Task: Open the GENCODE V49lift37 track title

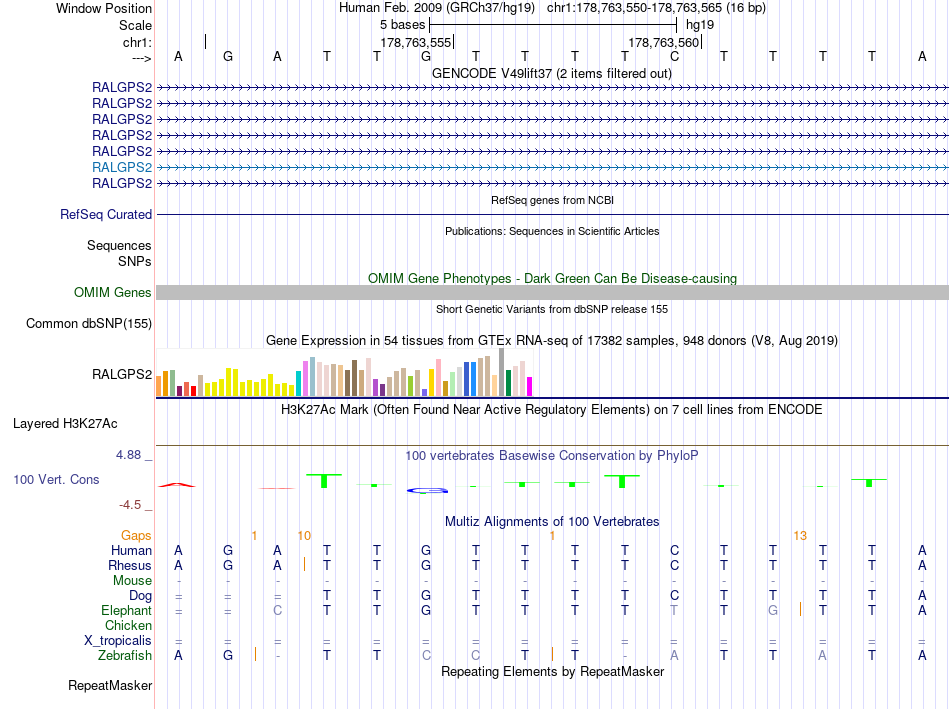Action: tap(551, 73)
